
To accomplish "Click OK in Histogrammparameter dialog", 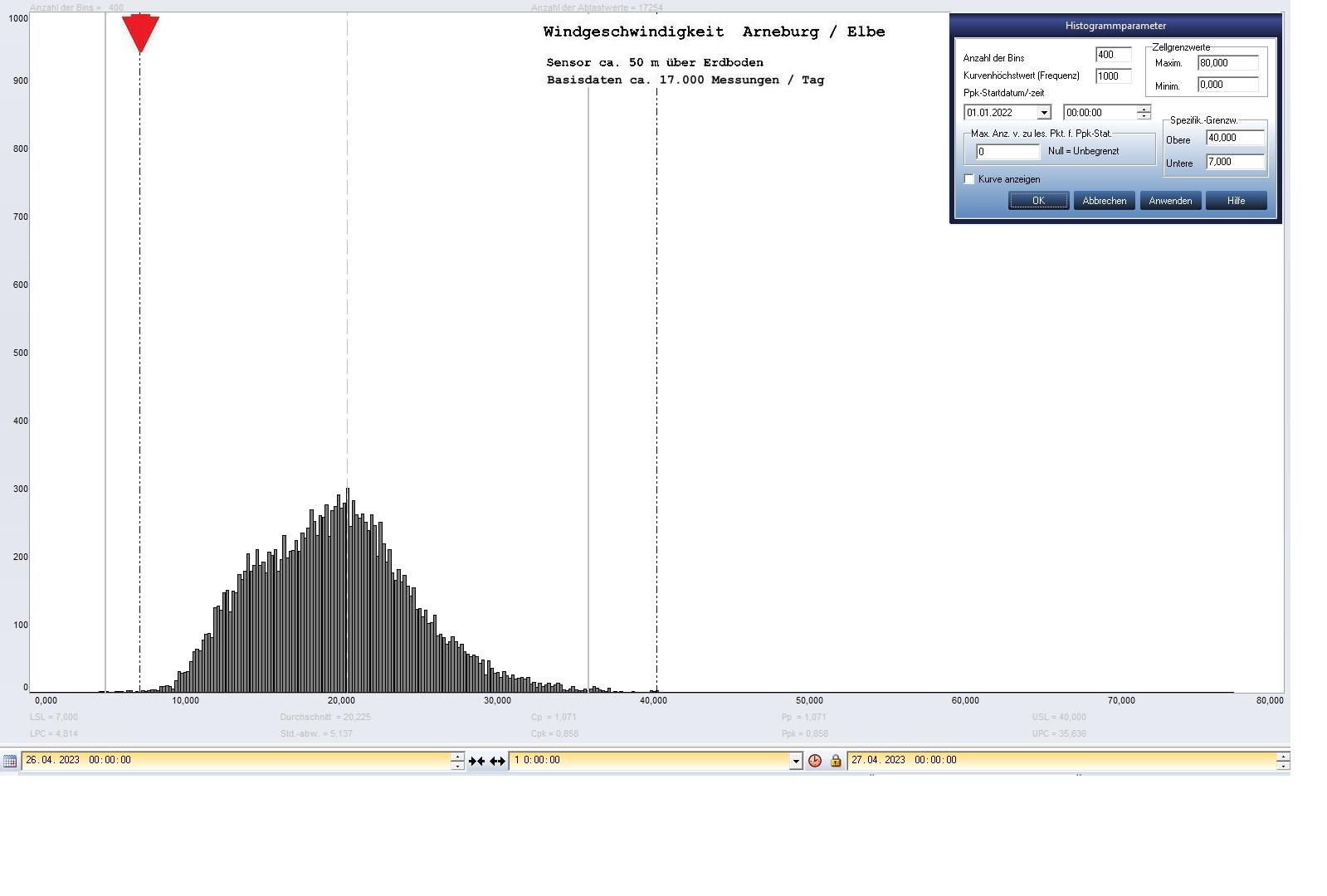I will tap(1038, 201).
